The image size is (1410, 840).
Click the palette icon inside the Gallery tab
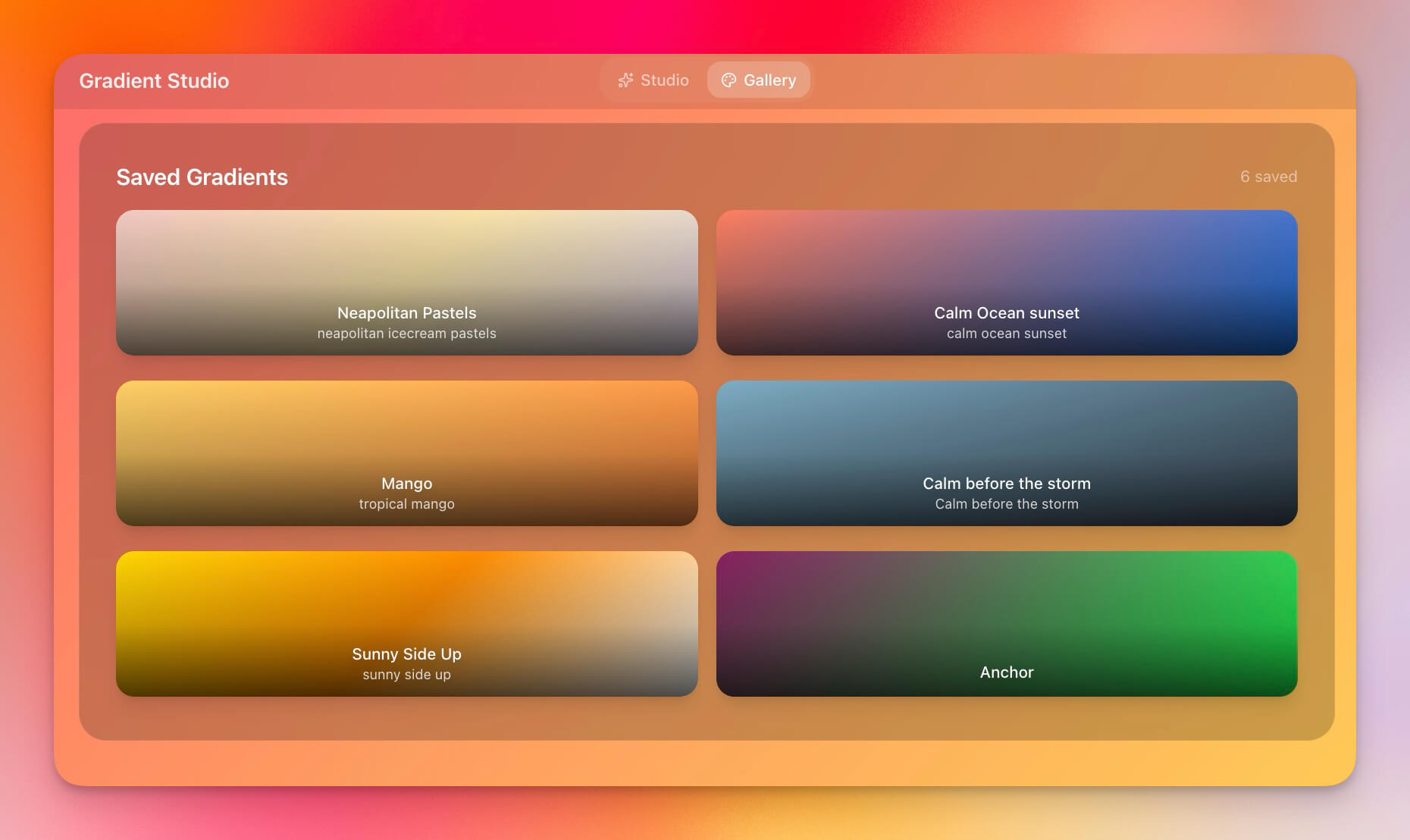[729, 80]
